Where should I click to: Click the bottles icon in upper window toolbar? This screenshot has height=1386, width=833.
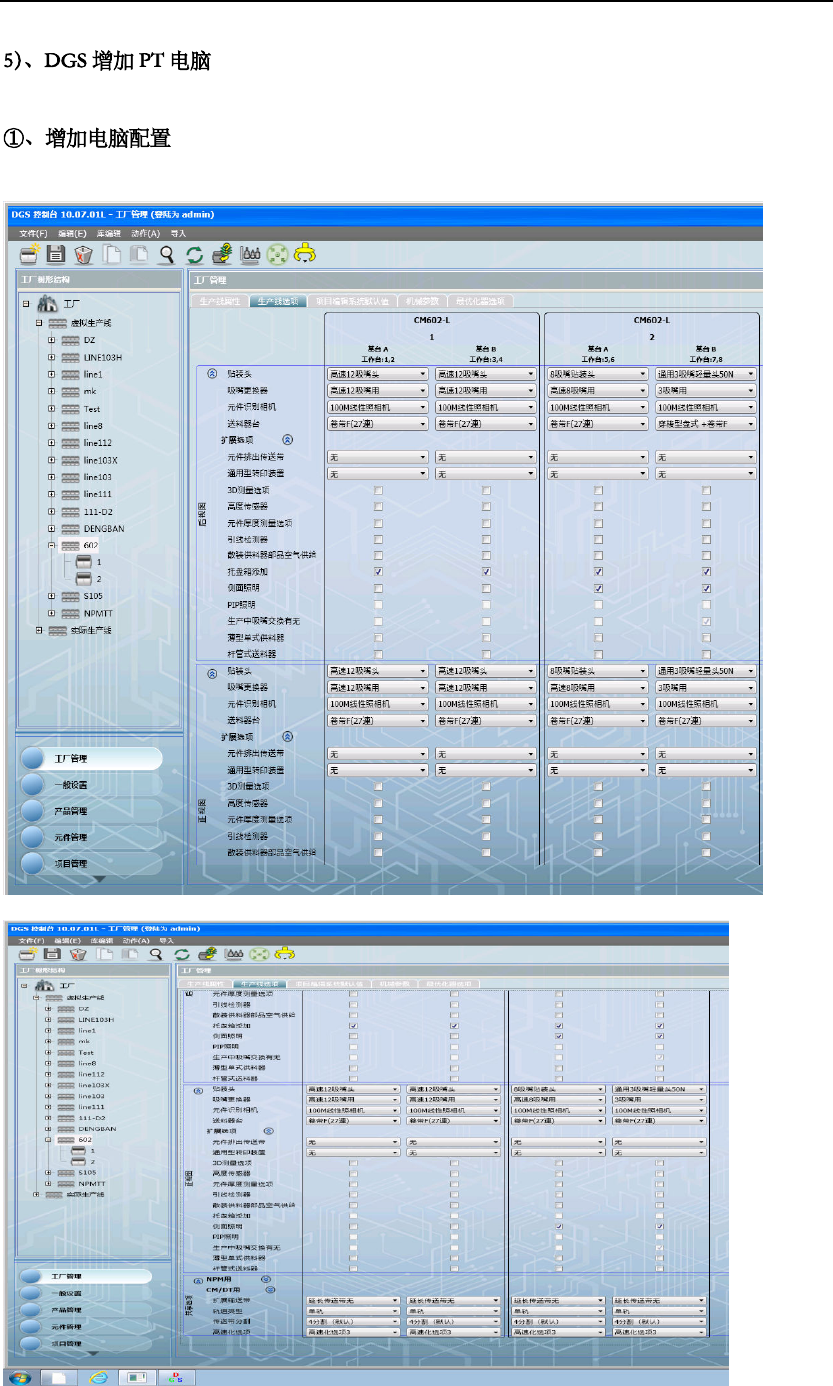[x=248, y=254]
